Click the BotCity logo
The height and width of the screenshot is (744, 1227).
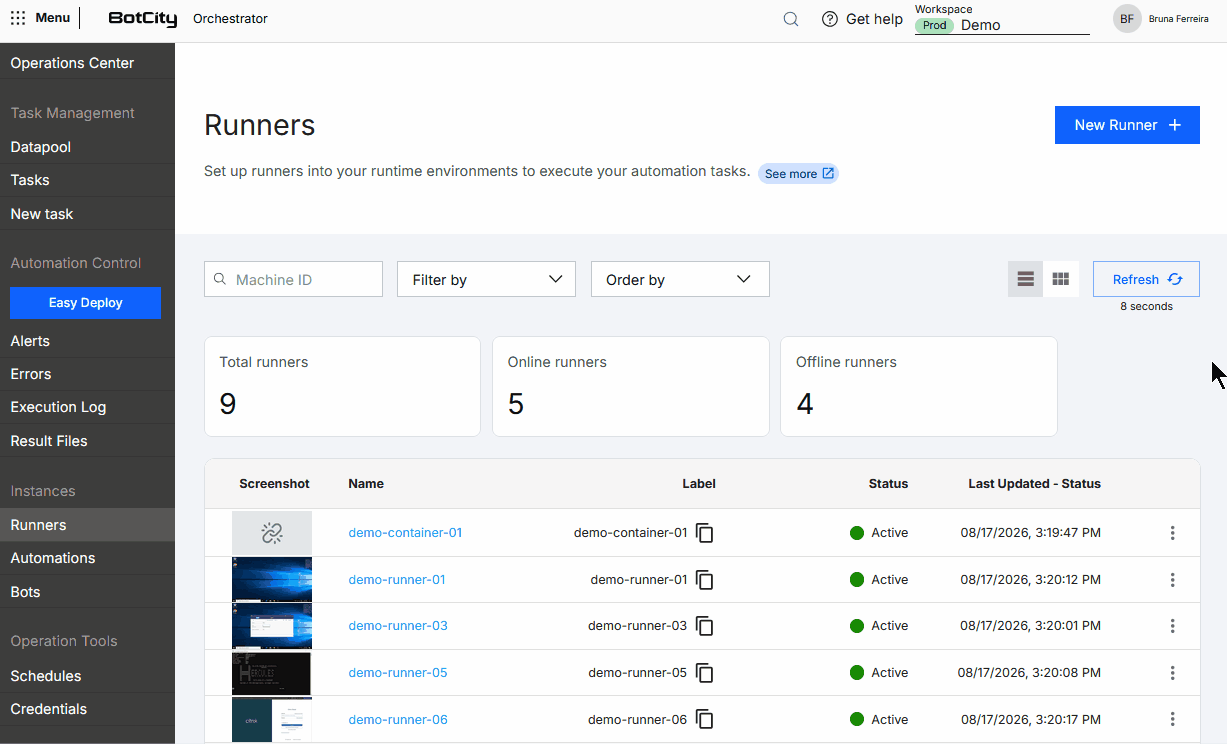(x=142, y=19)
